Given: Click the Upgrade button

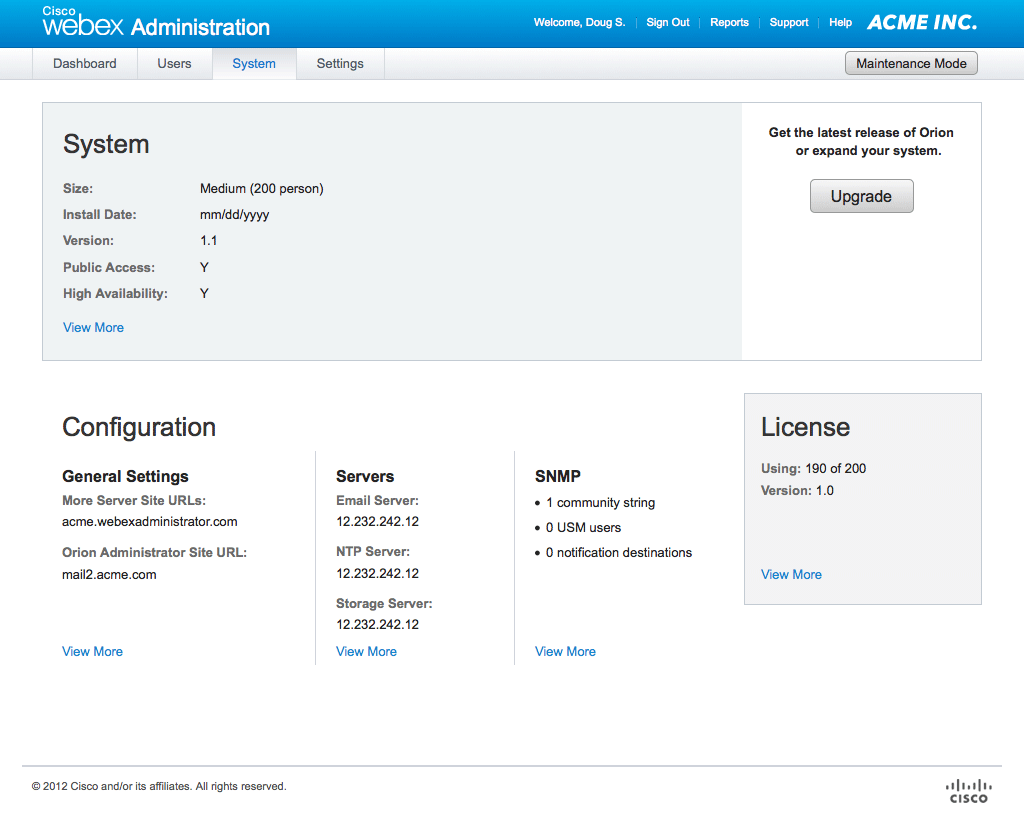Looking at the screenshot, I should click(861, 196).
